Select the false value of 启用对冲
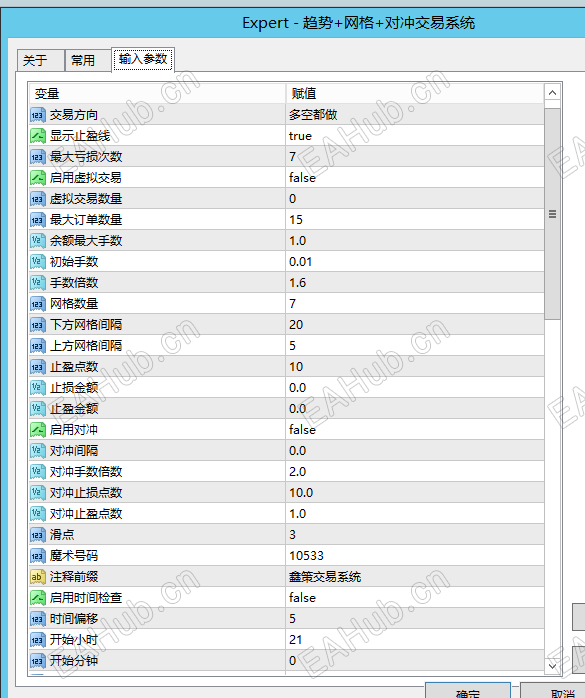This screenshot has width=585, height=698. pyautogui.click(x=302, y=430)
